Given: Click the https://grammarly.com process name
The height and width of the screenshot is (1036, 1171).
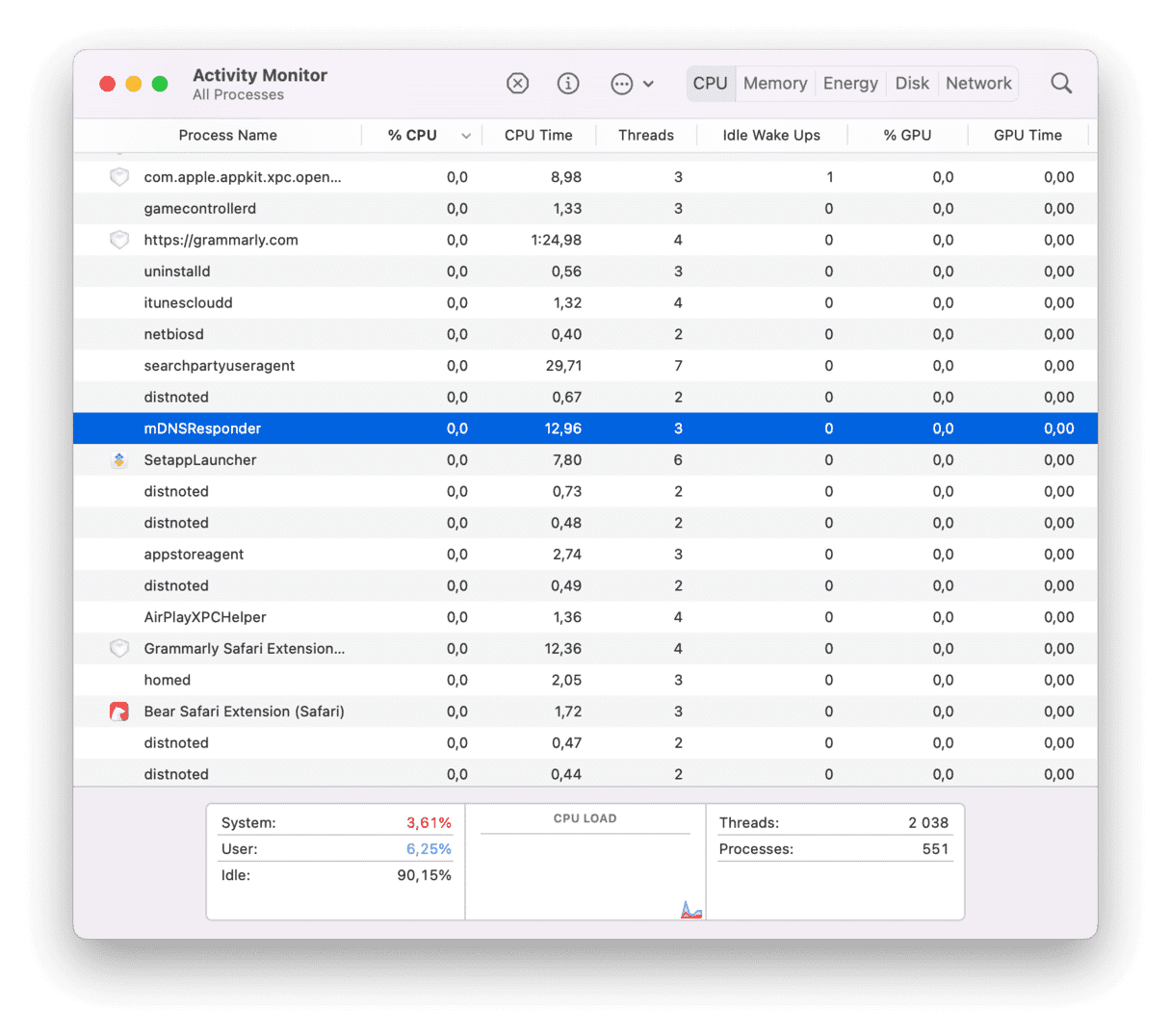Looking at the screenshot, I should click(221, 240).
